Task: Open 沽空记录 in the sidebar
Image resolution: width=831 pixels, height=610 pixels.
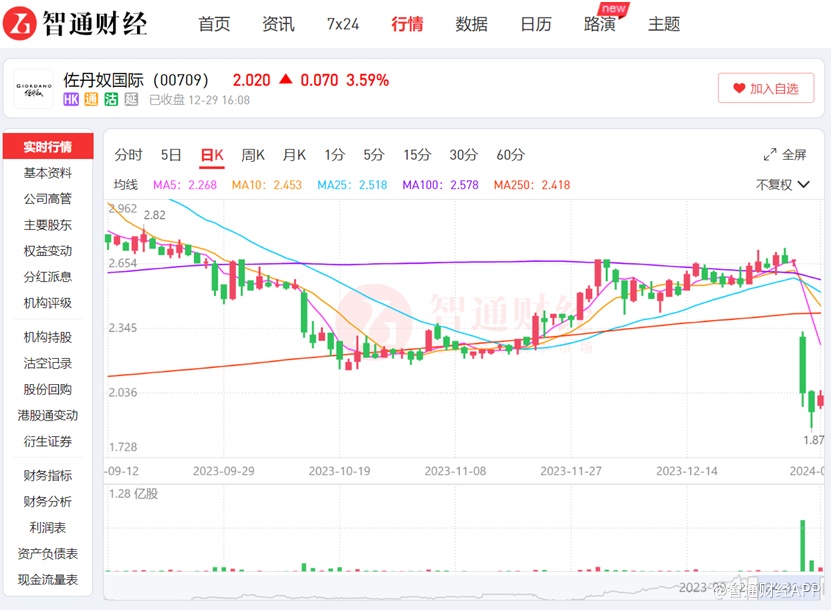Action: tap(48, 363)
